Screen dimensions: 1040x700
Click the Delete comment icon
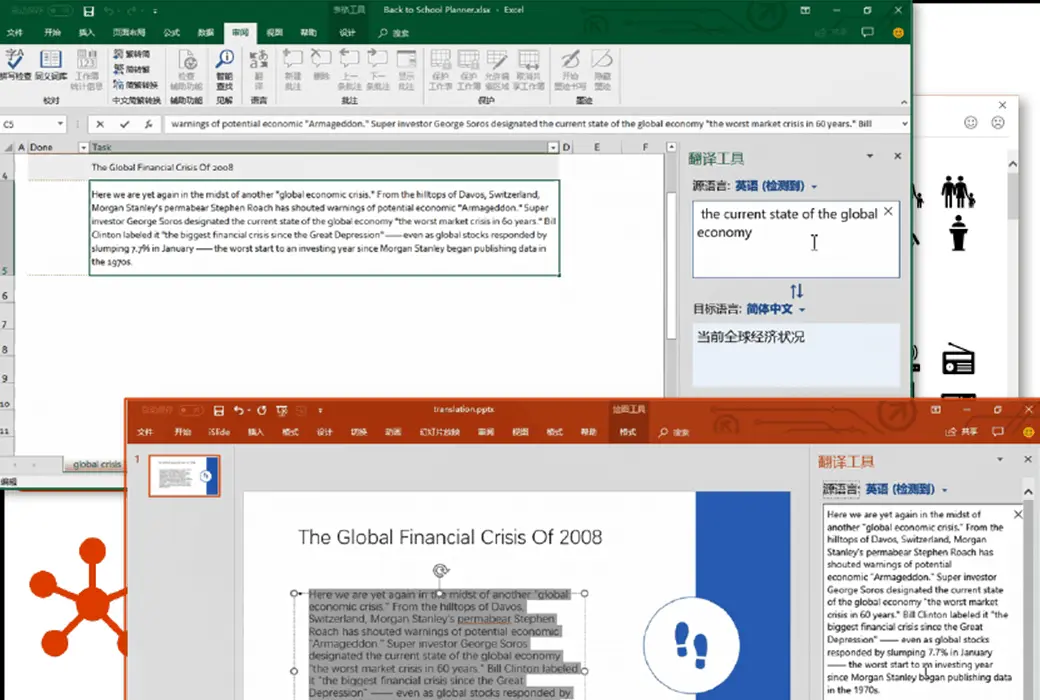pyautogui.click(x=321, y=65)
